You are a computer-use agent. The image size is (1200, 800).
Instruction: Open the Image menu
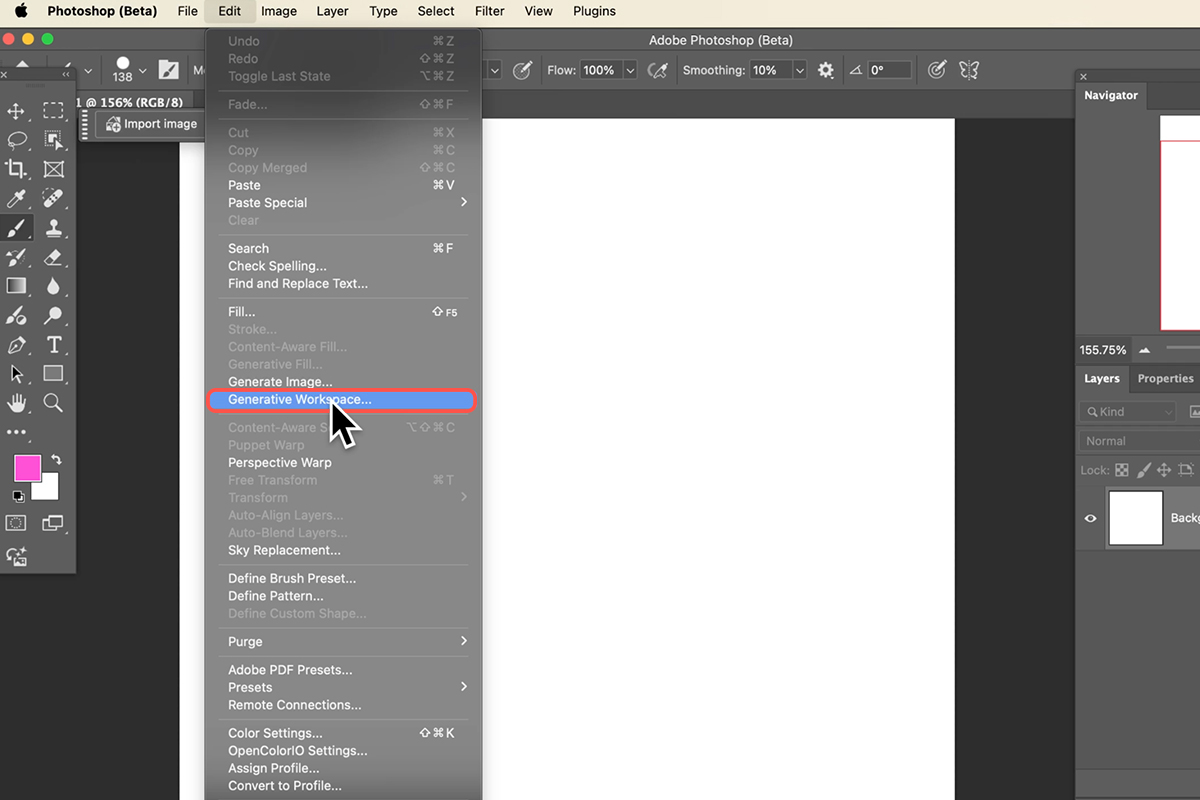(x=279, y=11)
